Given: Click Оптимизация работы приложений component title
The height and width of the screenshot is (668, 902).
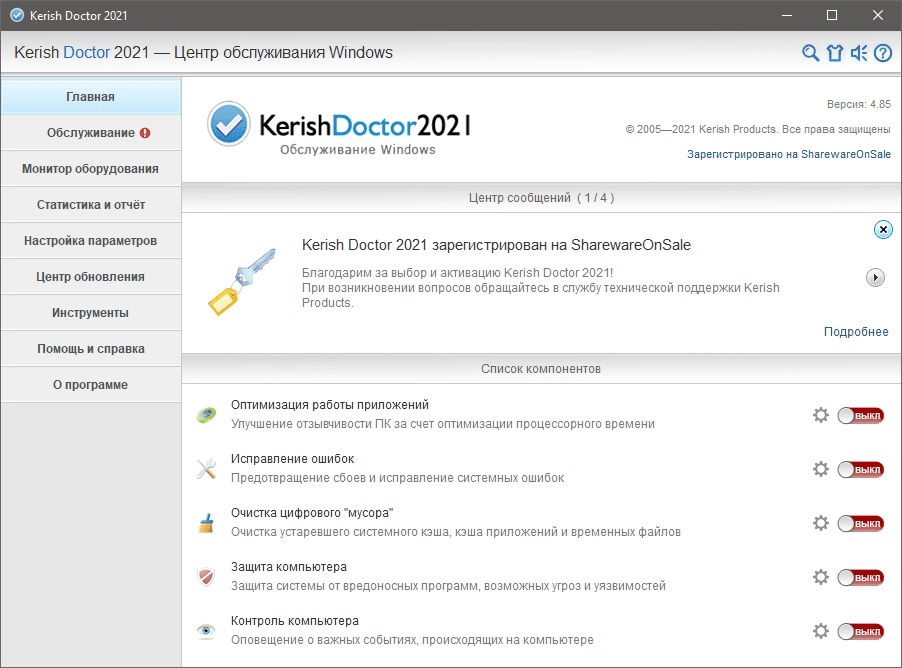Looking at the screenshot, I should click(x=330, y=404).
